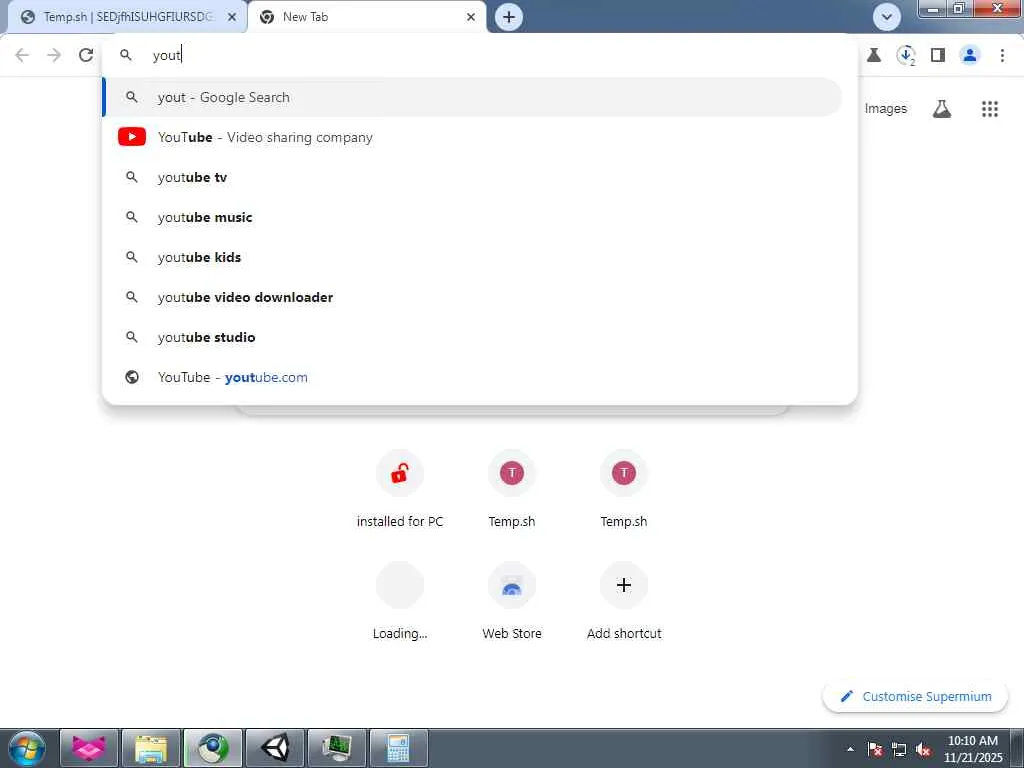1024x768 pixels.
Task: Click the taskbar clock showing 10:10 AM
Action: click(x=973, y=749)
